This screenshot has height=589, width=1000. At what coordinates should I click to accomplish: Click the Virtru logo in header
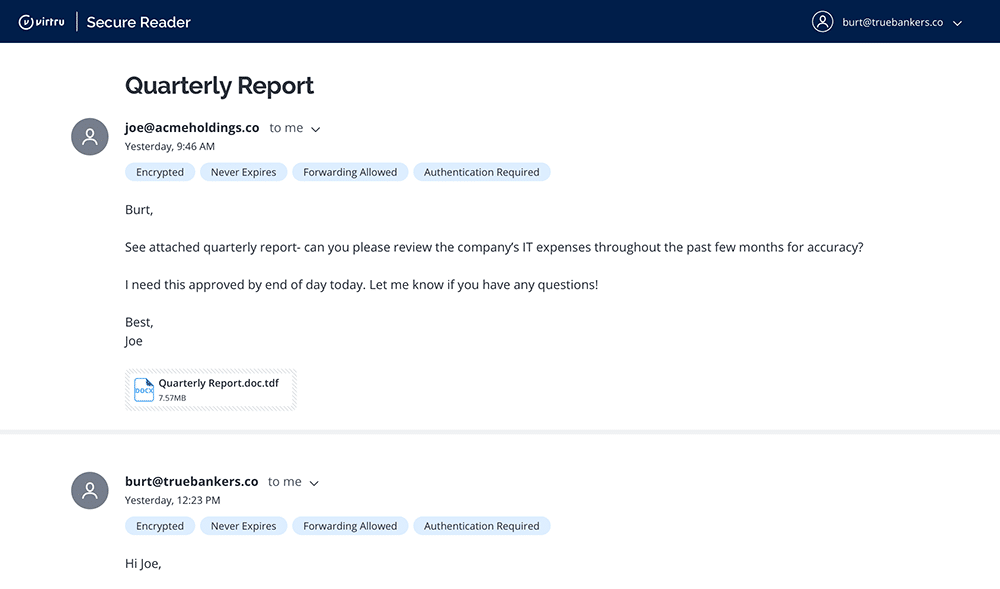(41, 22)
